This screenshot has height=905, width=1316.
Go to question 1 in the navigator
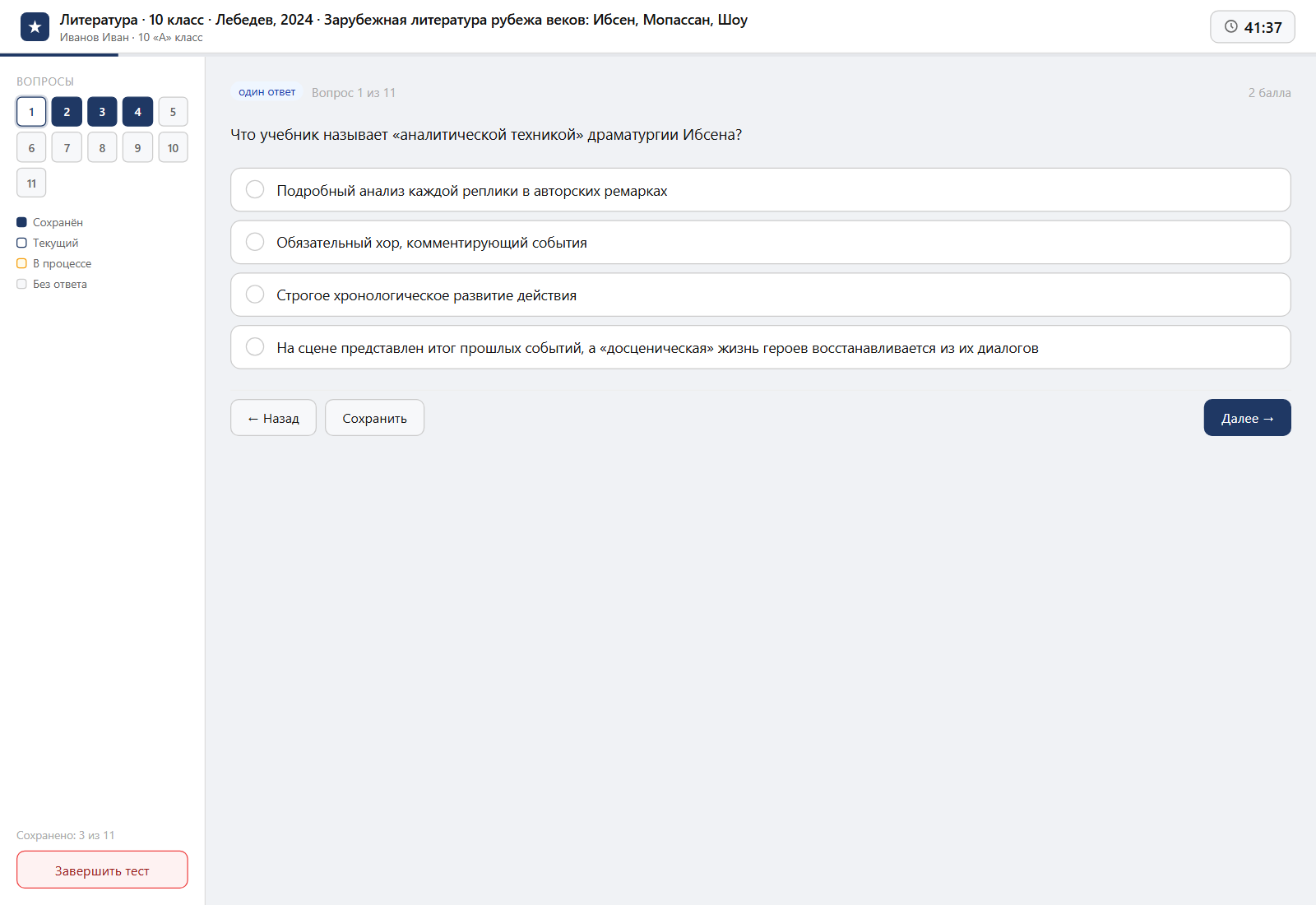[x=31, y=112]
